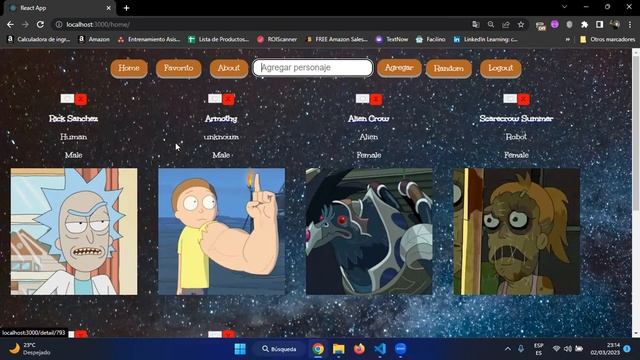Go to the Home page
This screenshot has width=640, height=360.
pos(129,68)
